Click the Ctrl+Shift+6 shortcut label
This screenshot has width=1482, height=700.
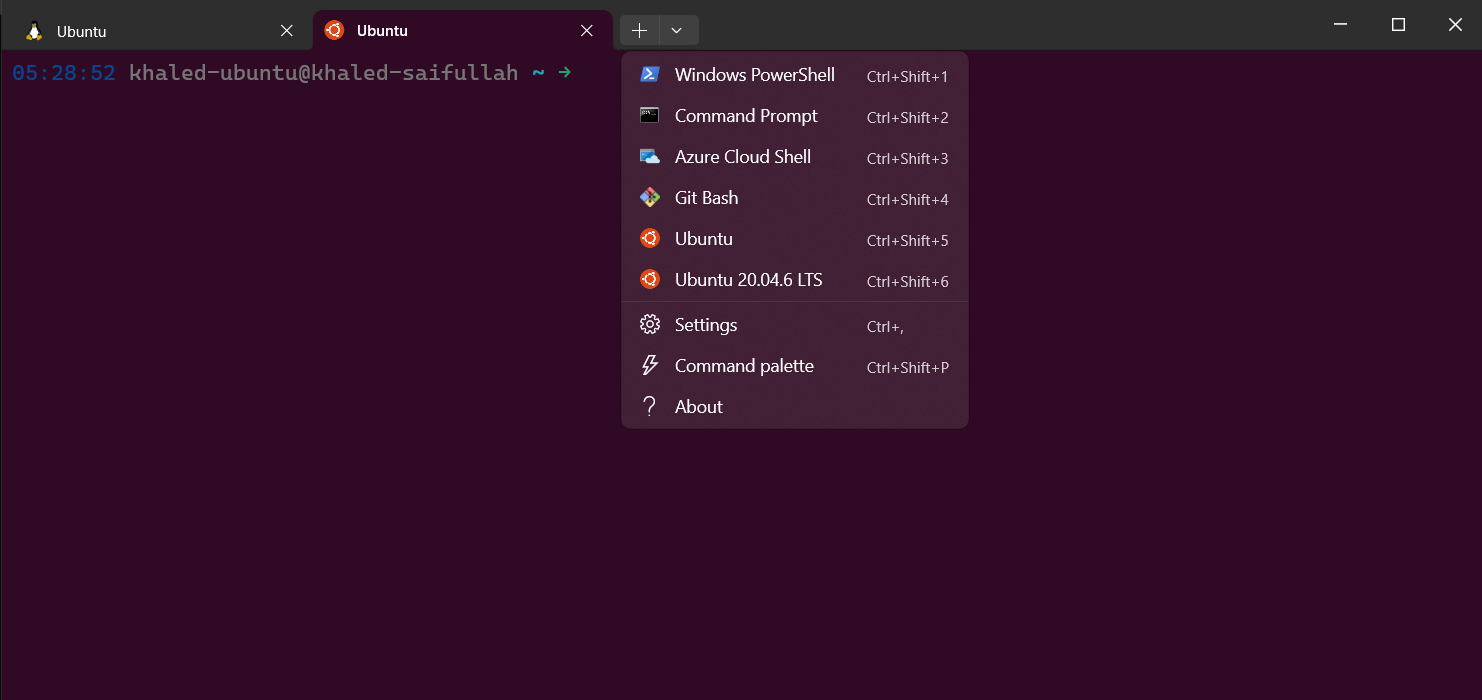click(908, 282)
